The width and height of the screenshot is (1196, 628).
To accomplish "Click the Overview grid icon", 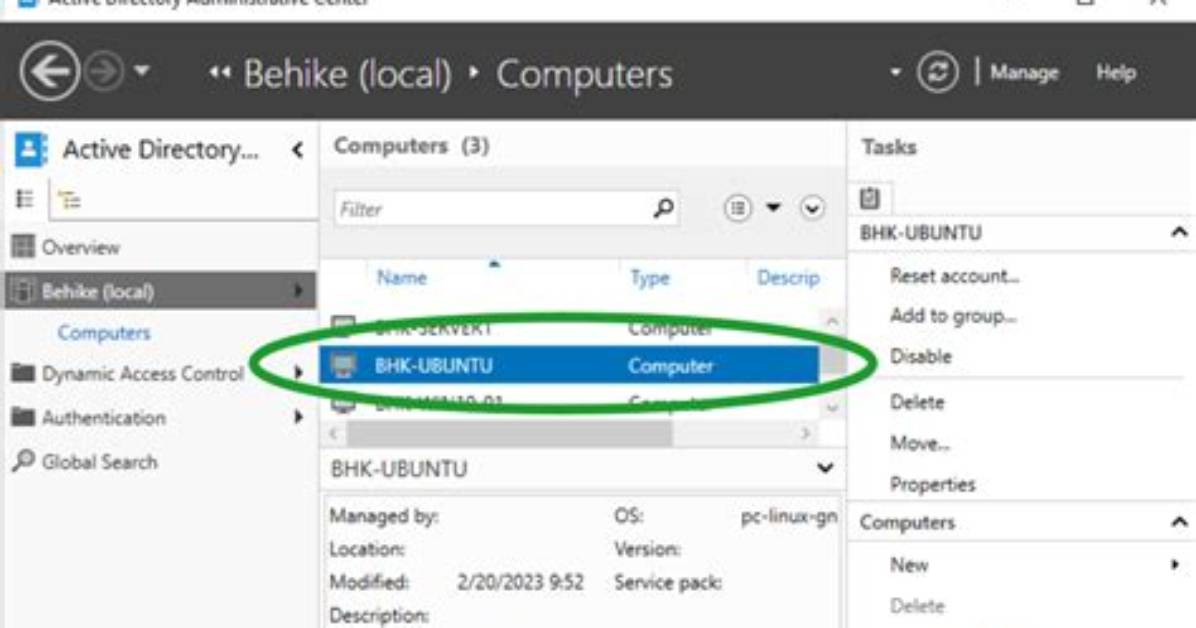I will click(x=23, y=246).
